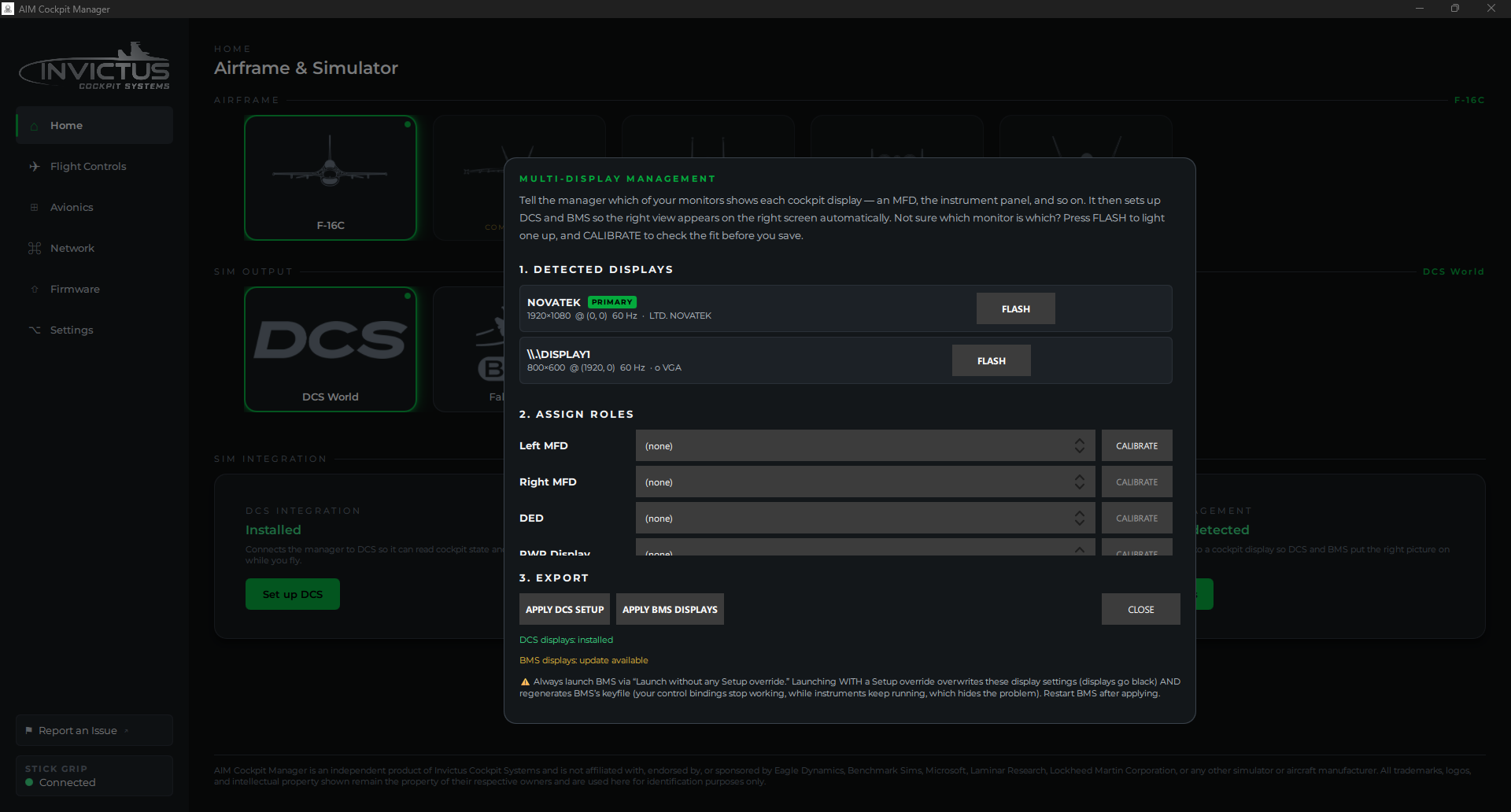Open the Settings page

[94, 330]
